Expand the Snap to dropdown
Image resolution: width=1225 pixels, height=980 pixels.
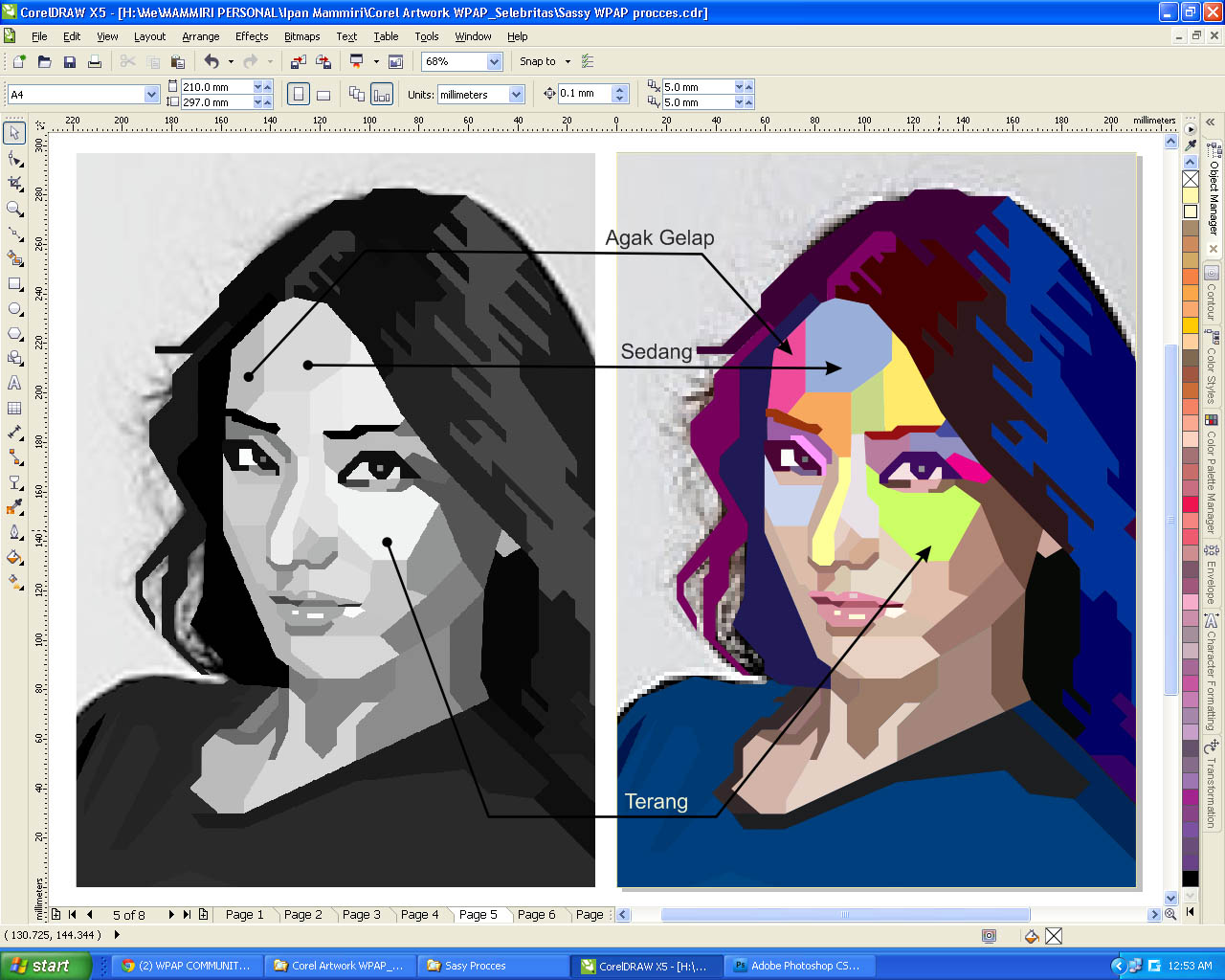(x=568, y=61)
